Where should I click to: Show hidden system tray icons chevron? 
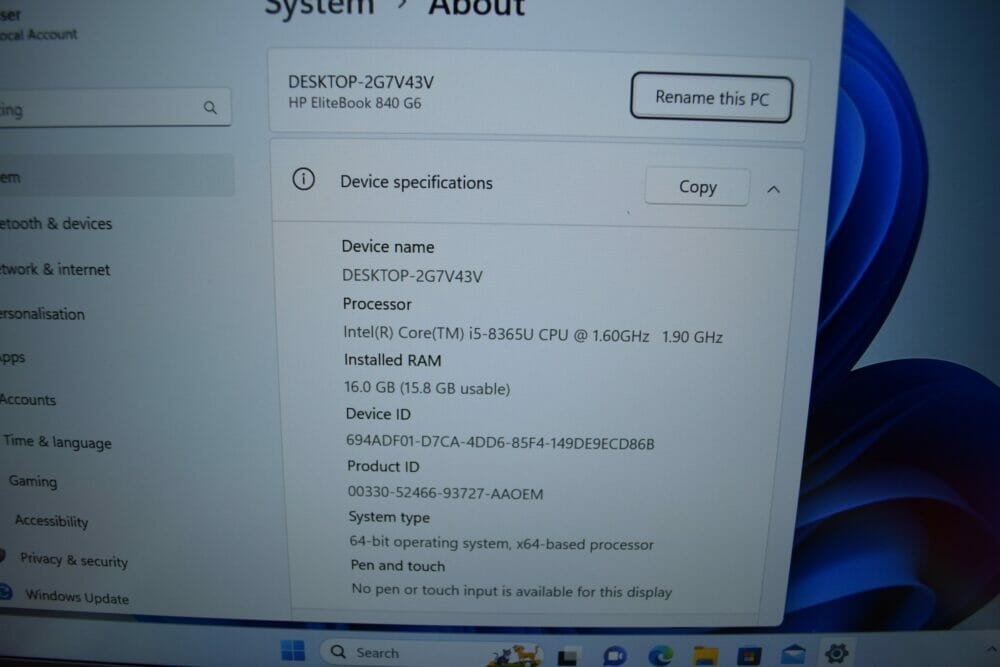point(991,649)
